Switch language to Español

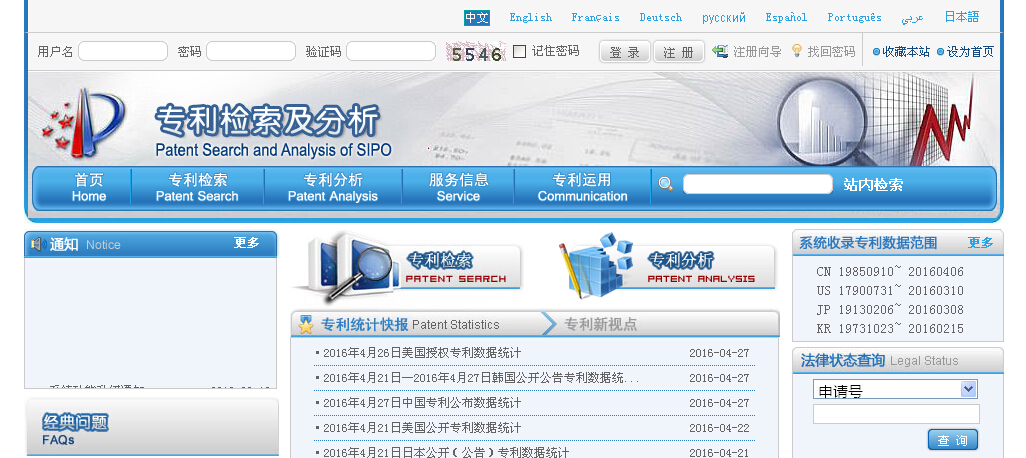coord(787,18)
